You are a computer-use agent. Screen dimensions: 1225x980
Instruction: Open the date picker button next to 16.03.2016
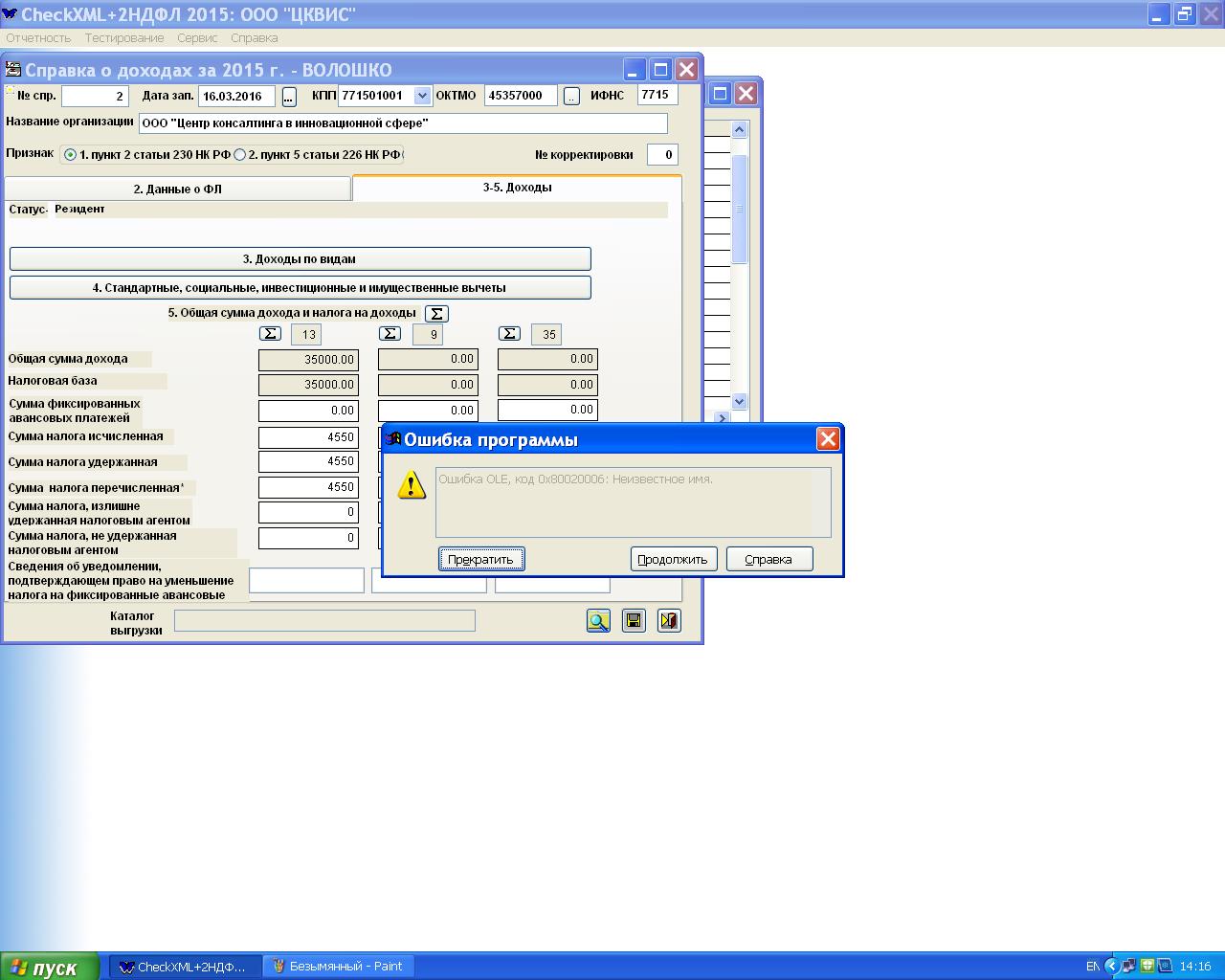point(289,97)
